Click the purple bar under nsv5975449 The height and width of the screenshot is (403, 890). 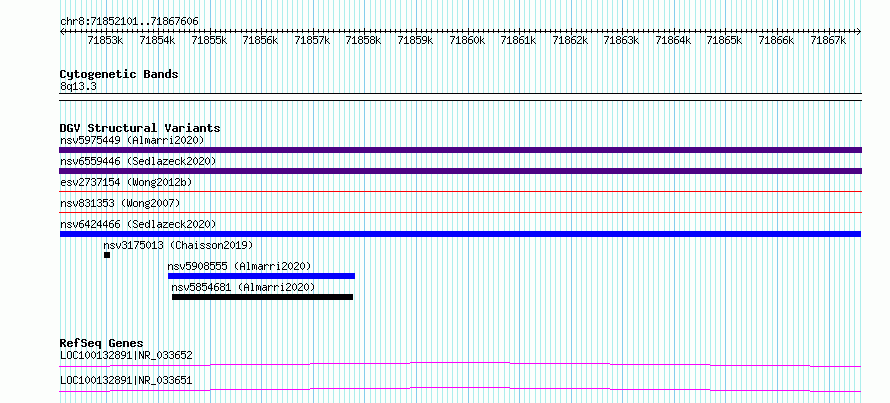pos(460,150)
